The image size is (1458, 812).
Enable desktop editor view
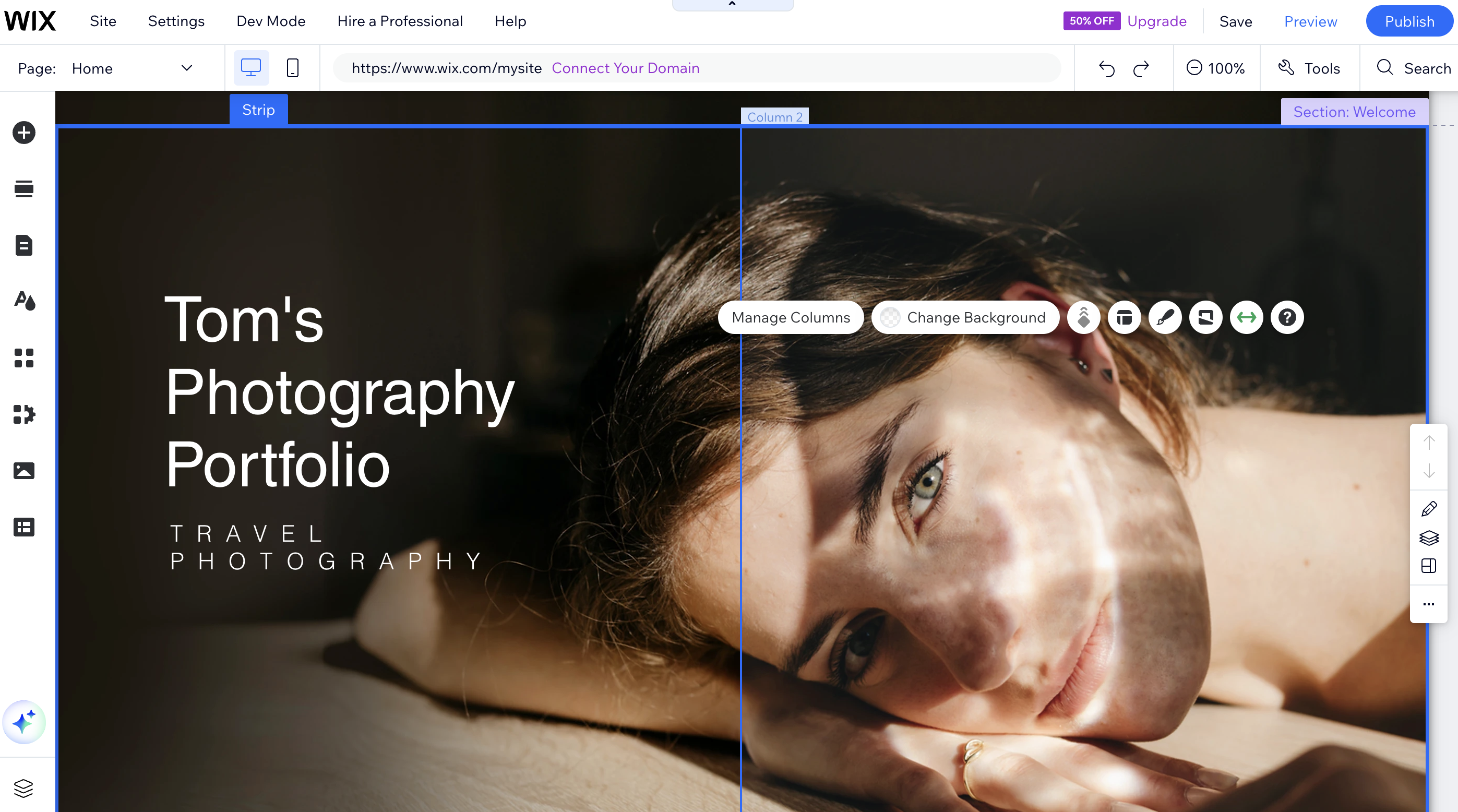(x=250, y=67)
